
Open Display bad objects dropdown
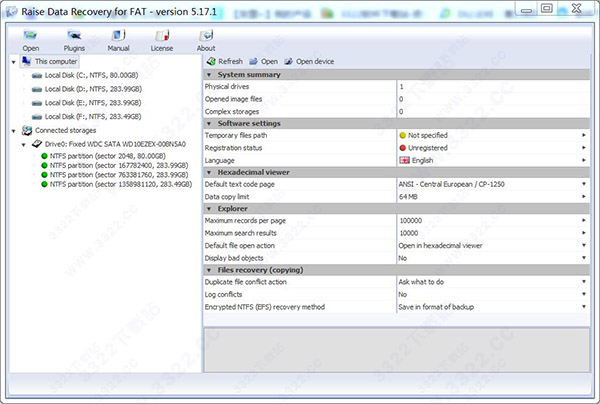[x=584, y=258]
